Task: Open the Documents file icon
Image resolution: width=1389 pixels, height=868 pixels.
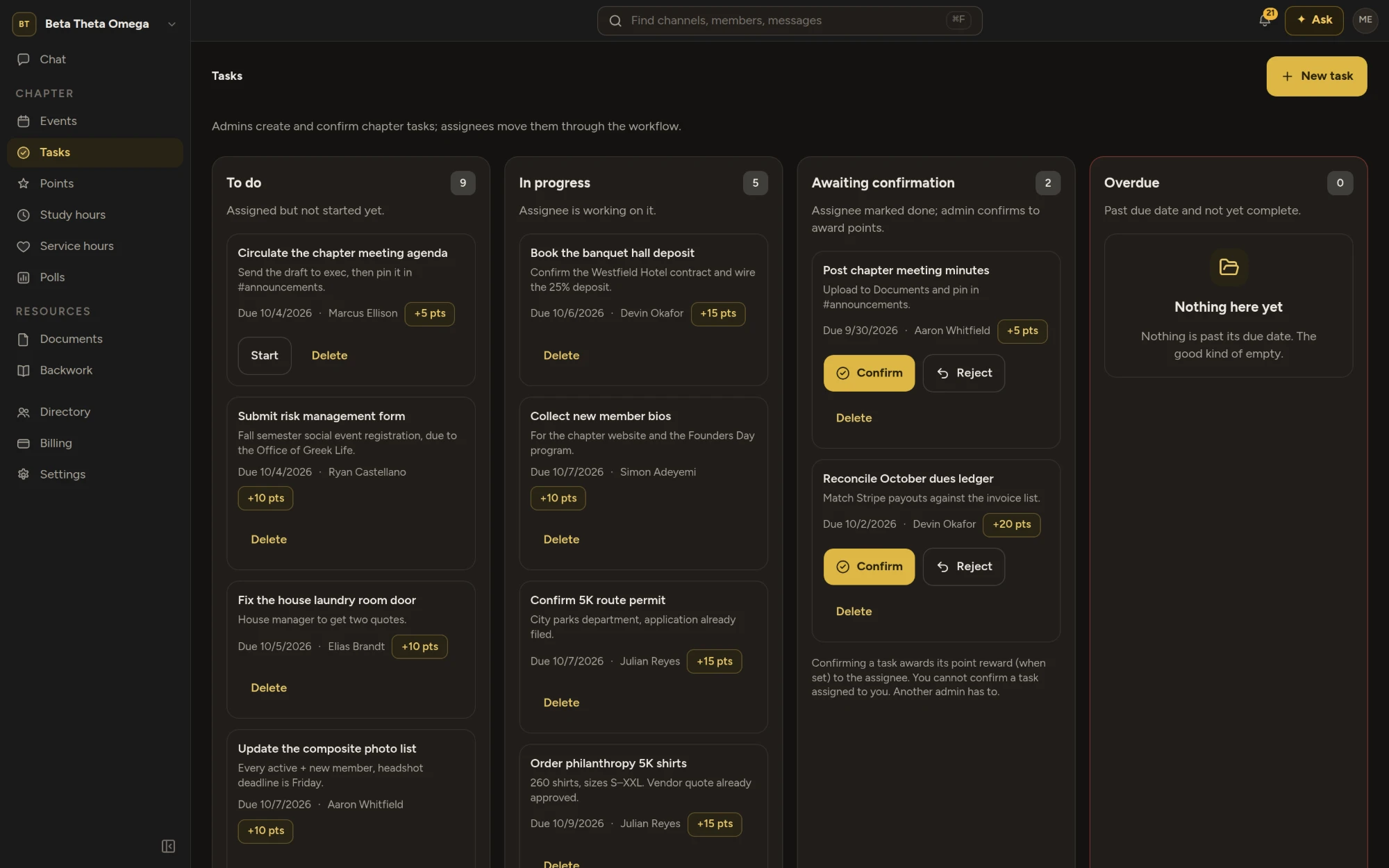Action: click(24, 339)
